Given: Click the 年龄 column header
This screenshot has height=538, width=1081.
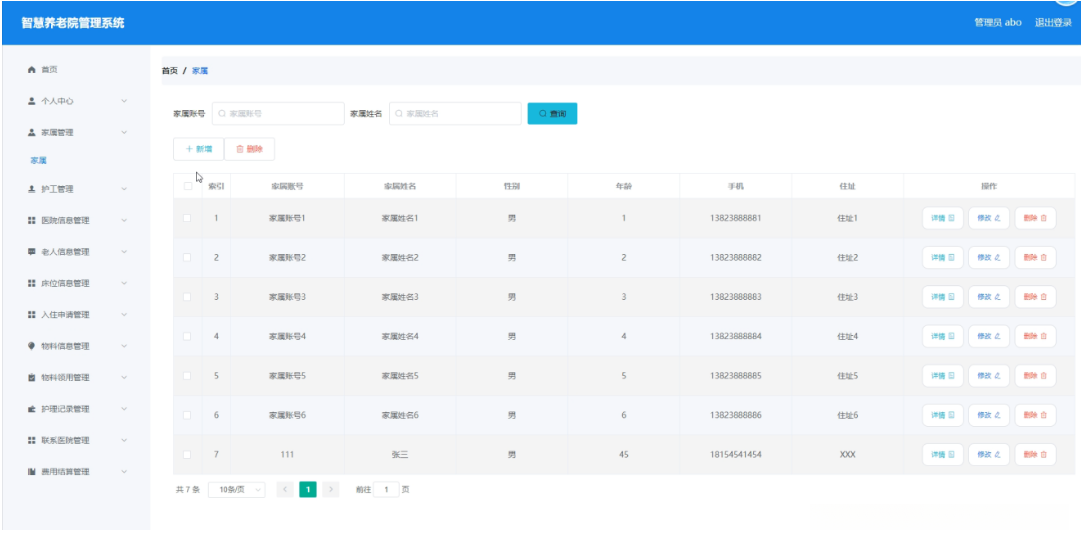Looking at the screenshot, I should [x=623, y=186].
